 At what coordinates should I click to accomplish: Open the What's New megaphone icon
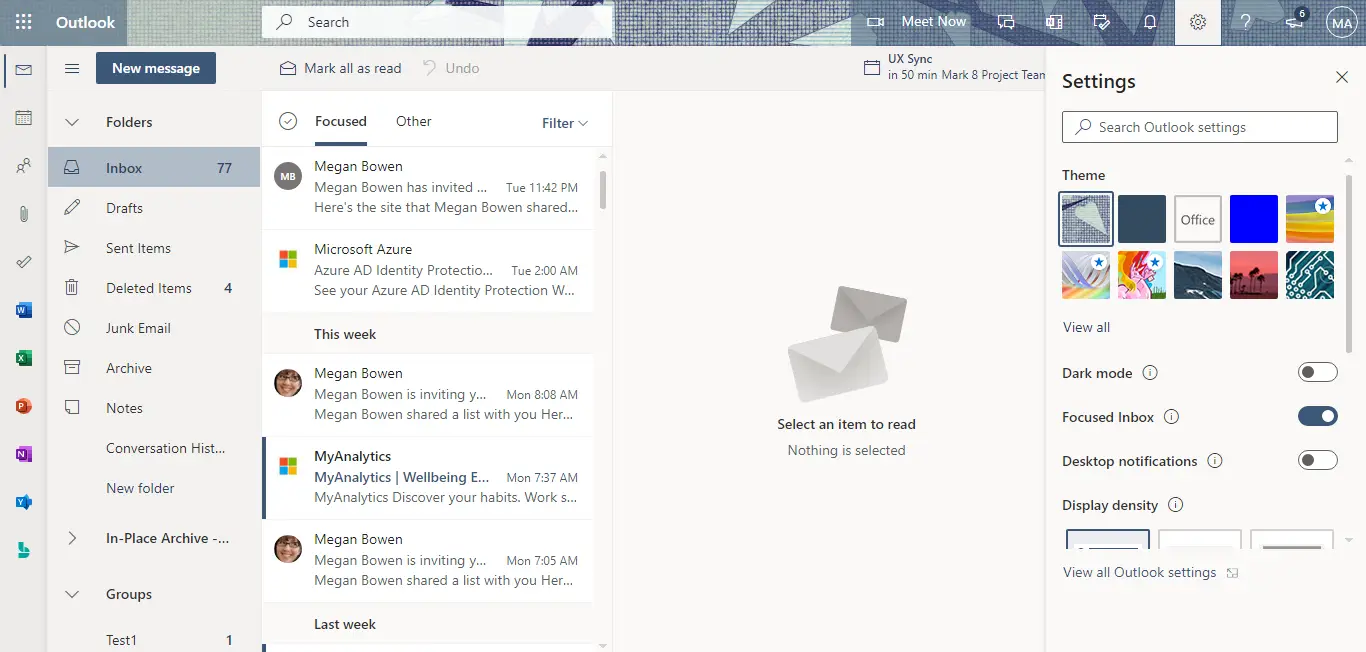1294,22
